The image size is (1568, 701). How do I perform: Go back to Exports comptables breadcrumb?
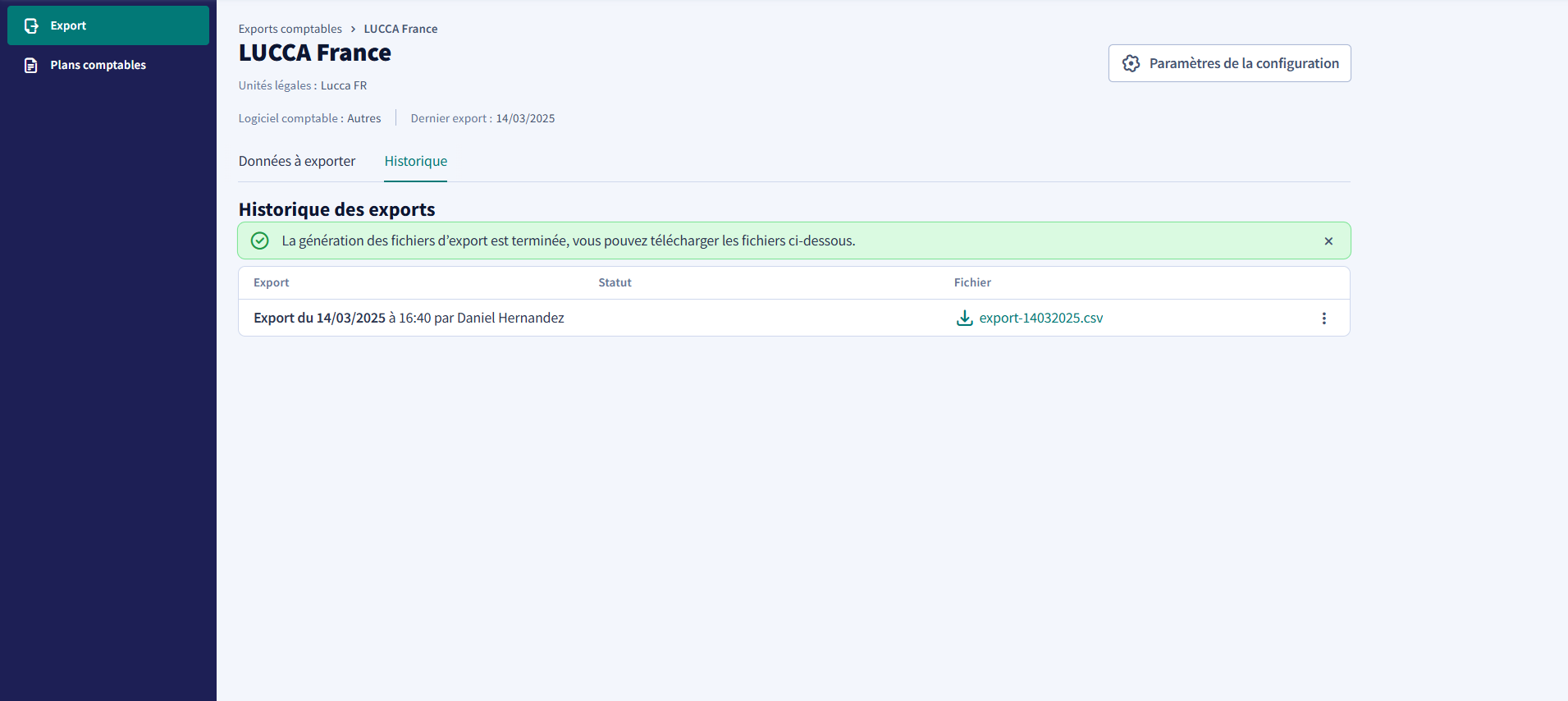click(290, 29)
